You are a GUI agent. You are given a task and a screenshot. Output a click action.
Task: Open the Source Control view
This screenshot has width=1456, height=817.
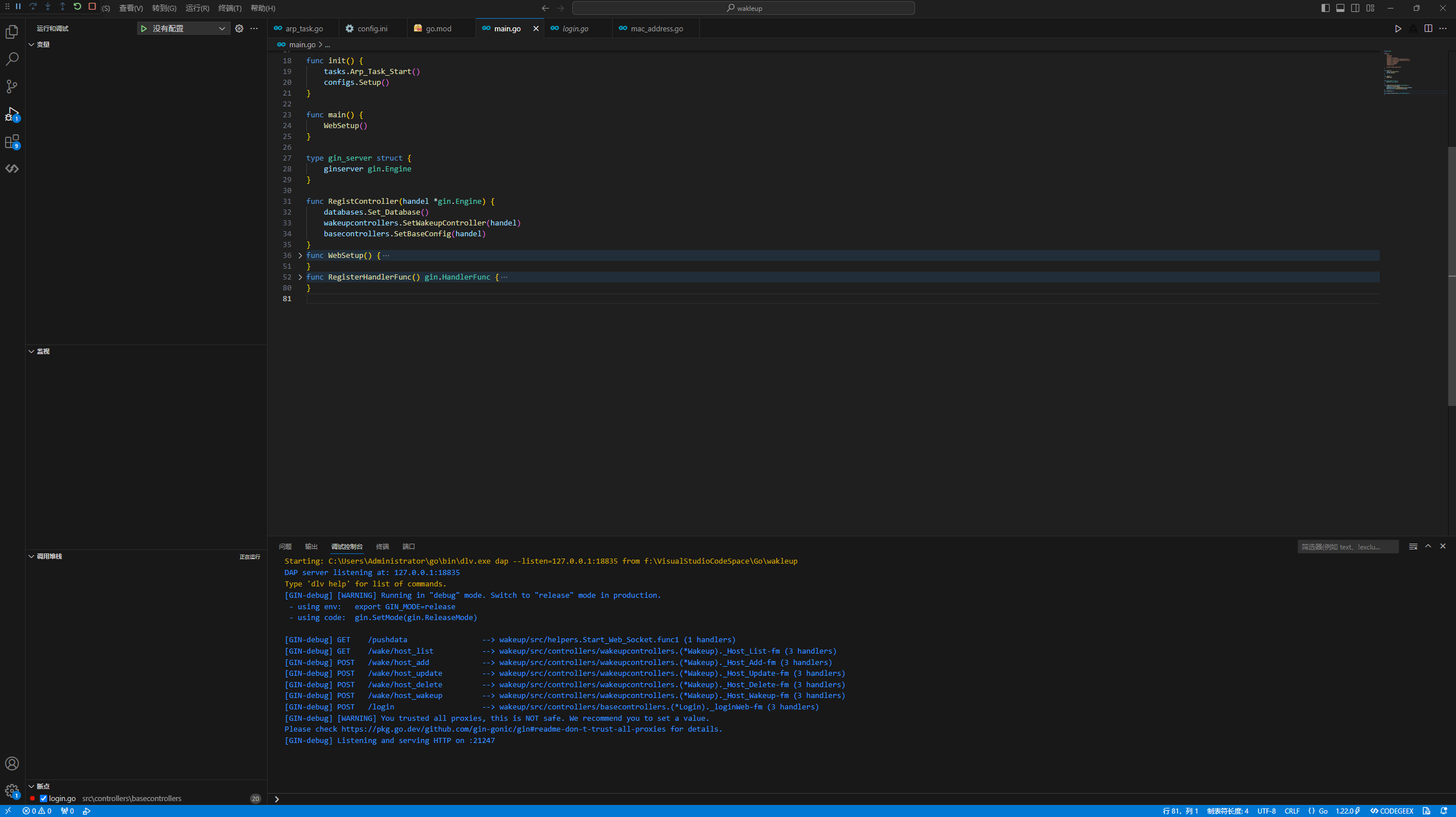click(x=12, y=87)
